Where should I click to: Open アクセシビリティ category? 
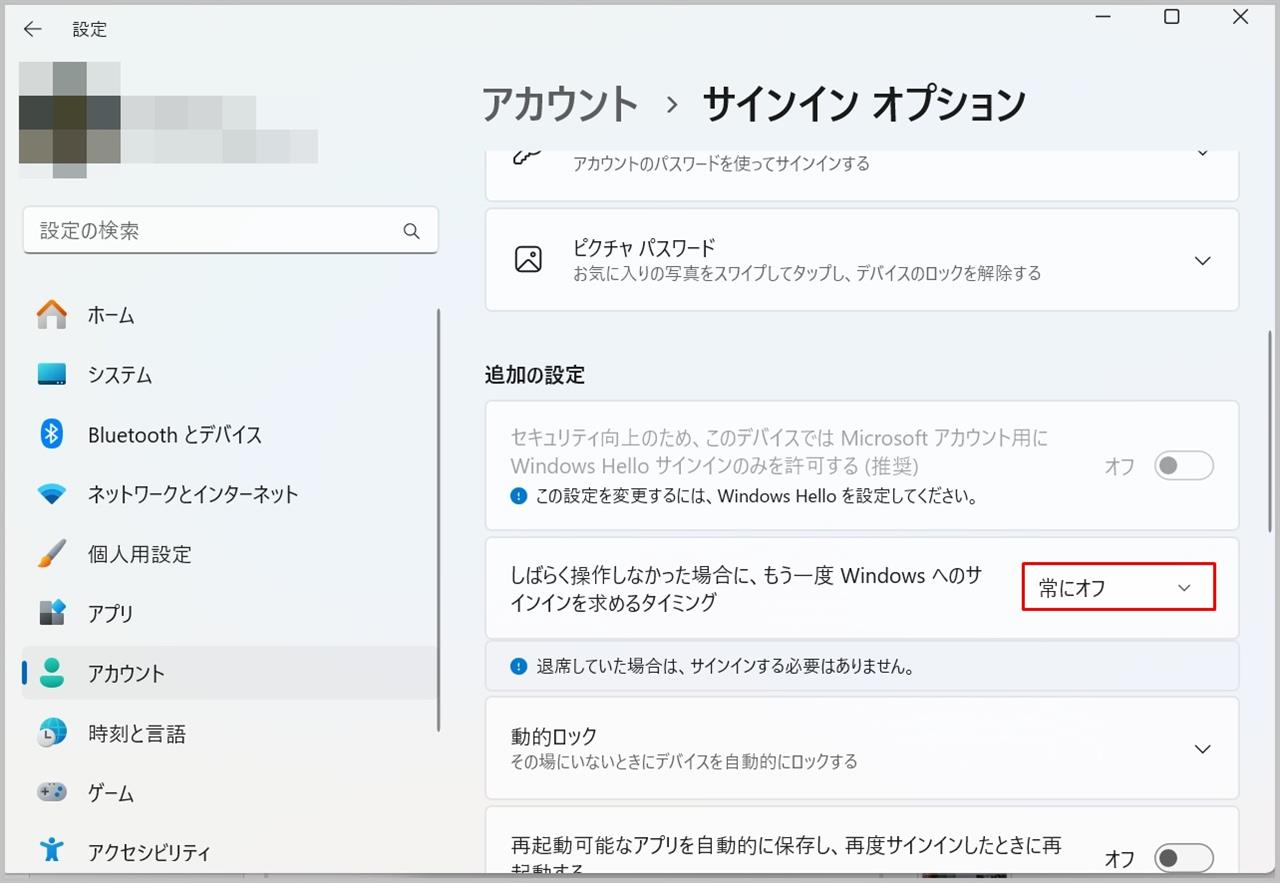coord(229,852)
